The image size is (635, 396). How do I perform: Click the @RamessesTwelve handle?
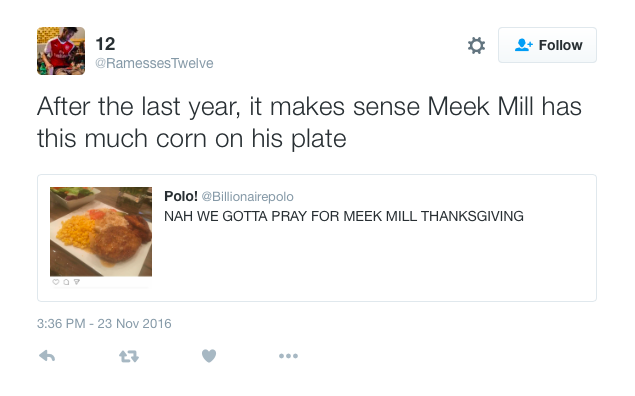pos(154,63)
